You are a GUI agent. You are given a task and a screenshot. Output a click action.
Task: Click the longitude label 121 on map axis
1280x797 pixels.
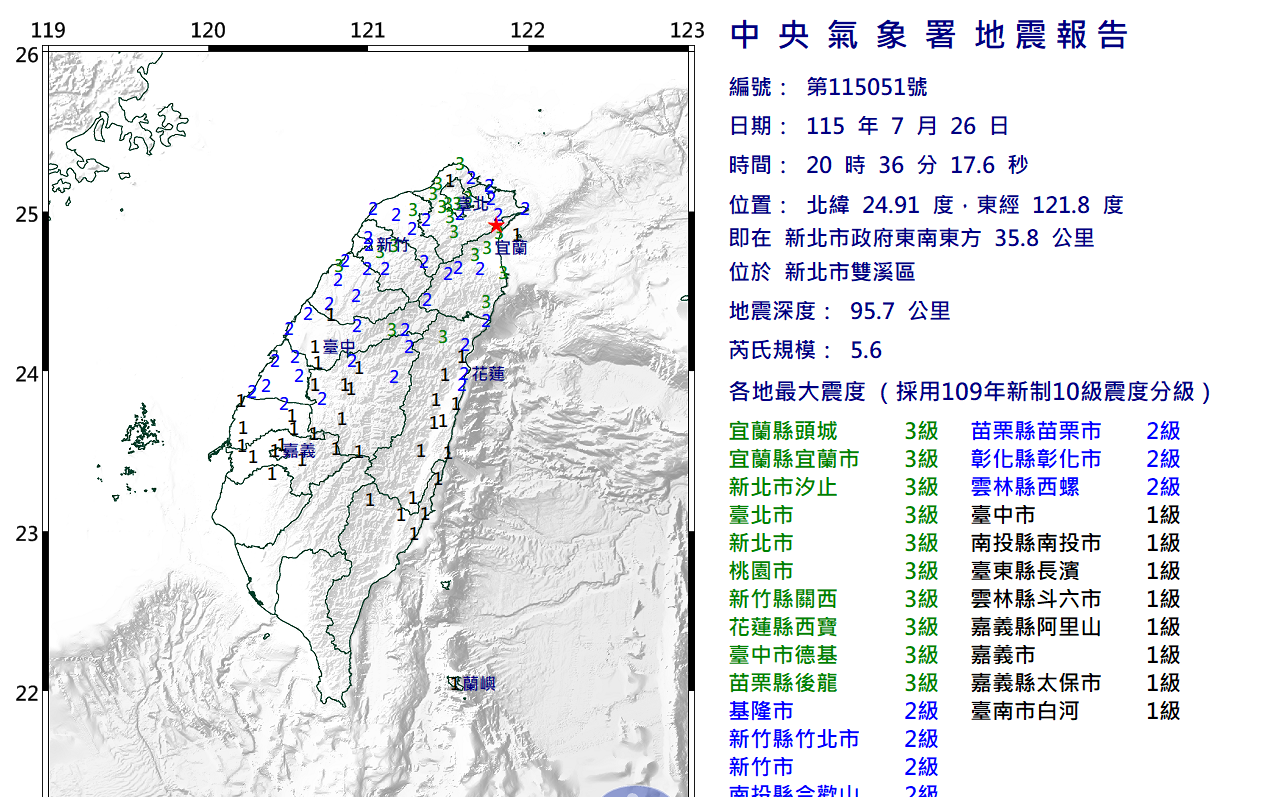coord(368,31)
